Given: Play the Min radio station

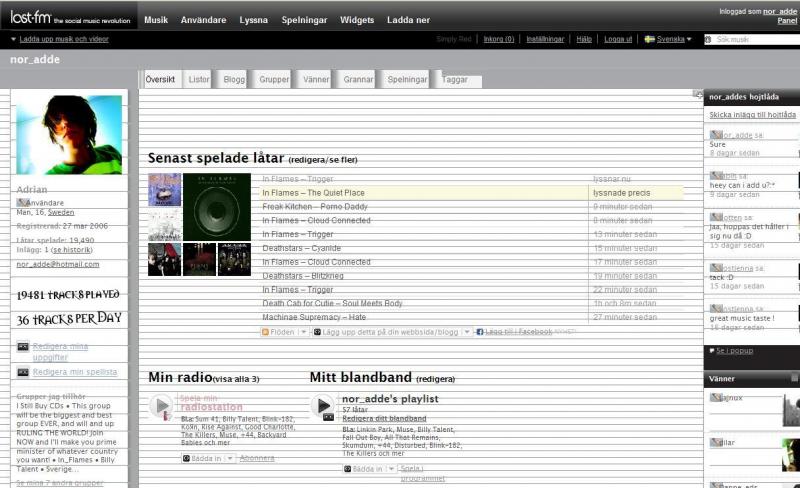Looking at the screenshot, I should pos(161,406).
